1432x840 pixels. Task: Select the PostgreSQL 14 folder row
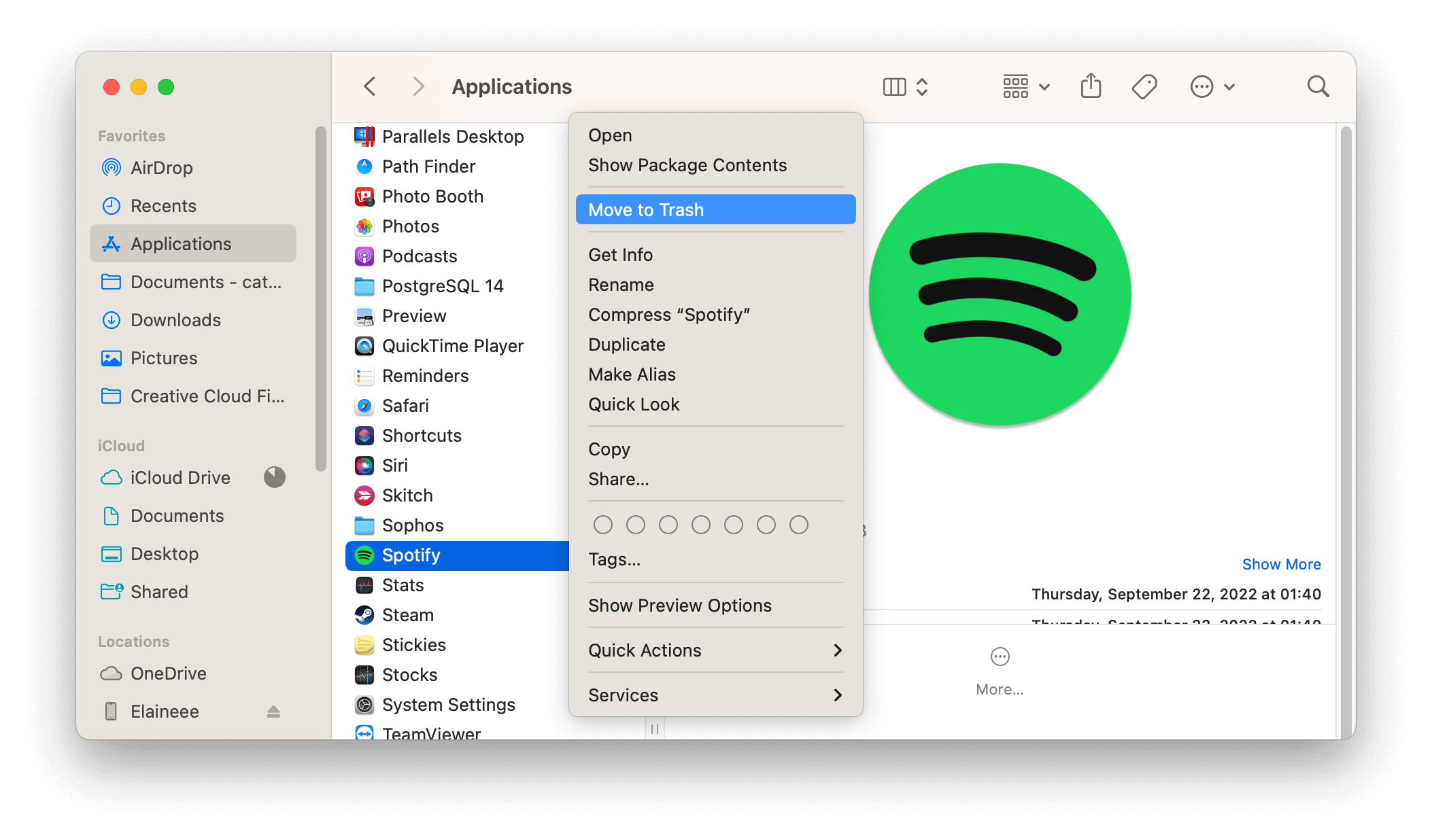point(457,286)
